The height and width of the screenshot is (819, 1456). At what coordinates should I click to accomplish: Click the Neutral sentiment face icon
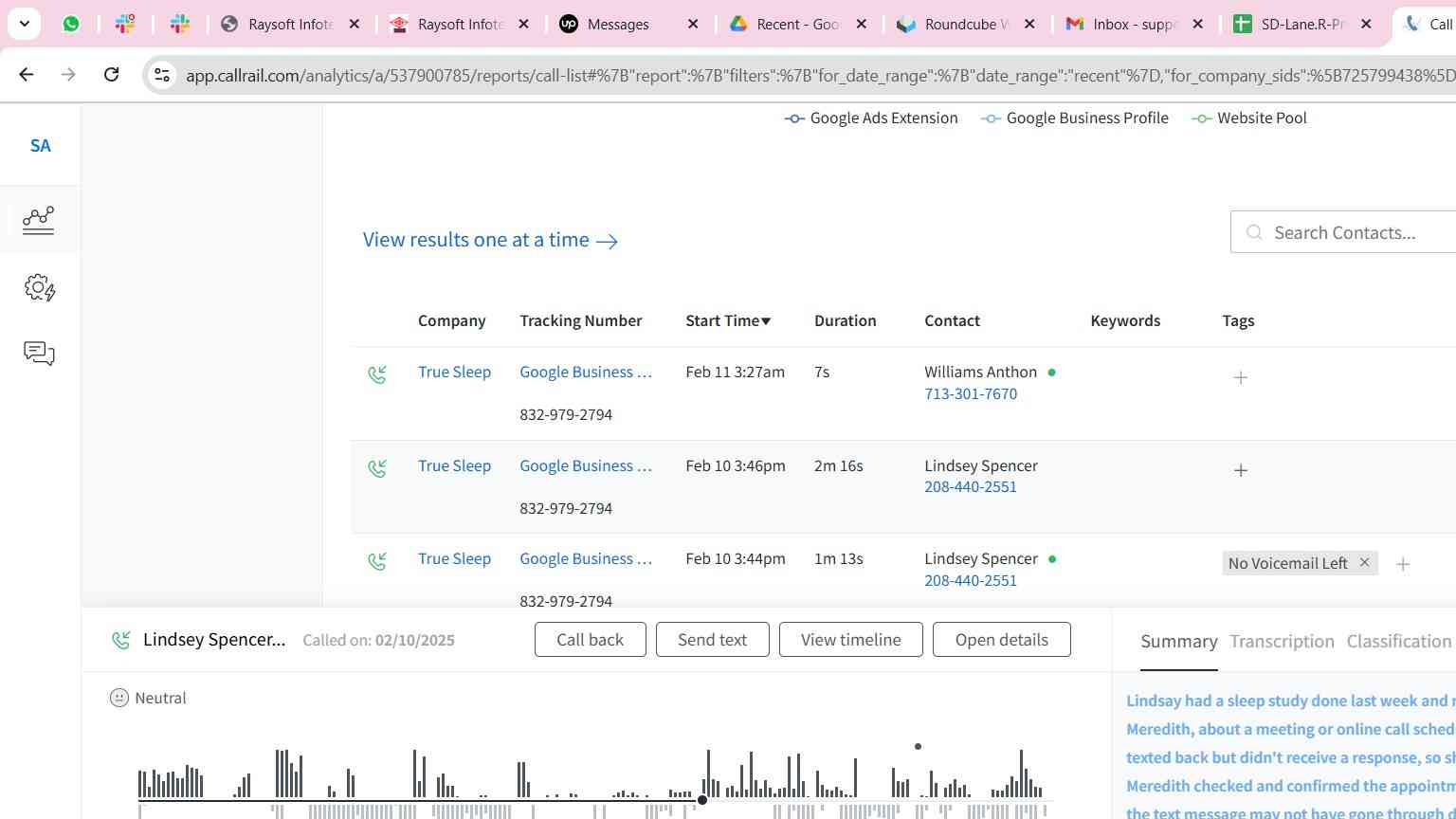(118, 698)
